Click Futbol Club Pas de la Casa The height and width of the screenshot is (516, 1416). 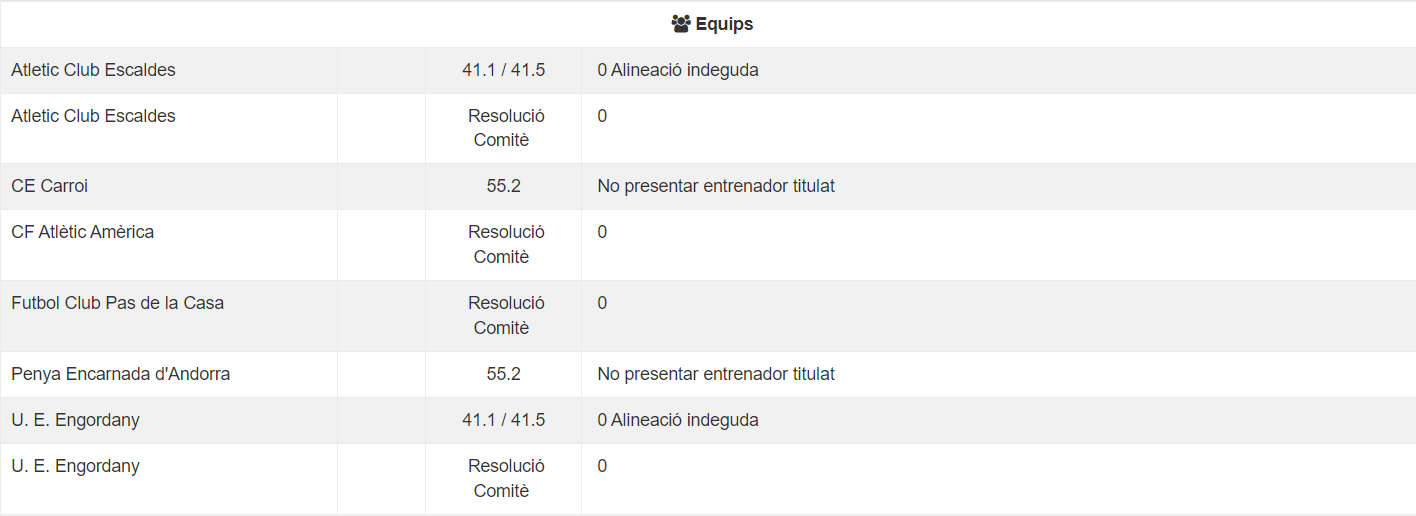[x=117, y=303]
